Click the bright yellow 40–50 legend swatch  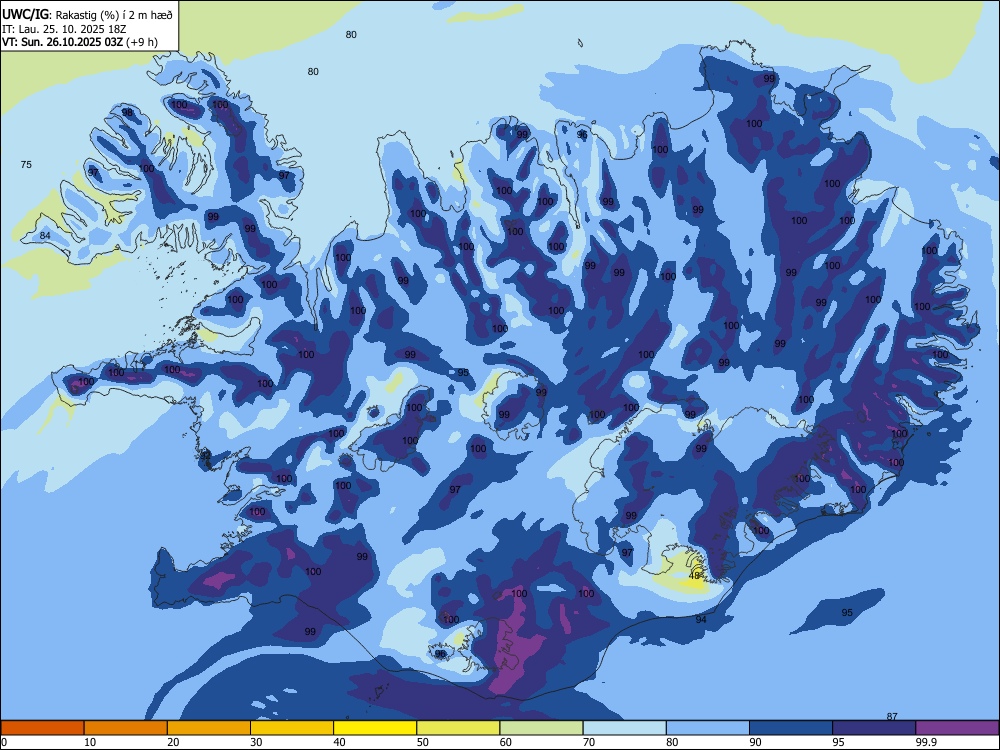pos(375,728)
